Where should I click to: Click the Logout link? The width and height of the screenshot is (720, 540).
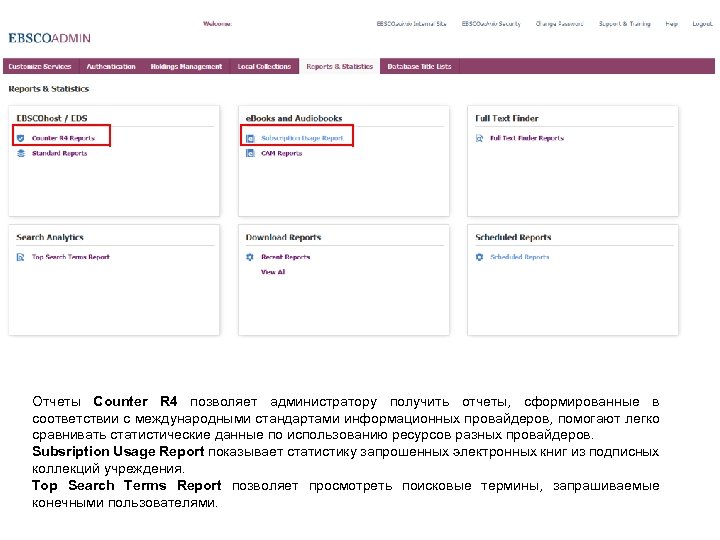tap(703, 23)
